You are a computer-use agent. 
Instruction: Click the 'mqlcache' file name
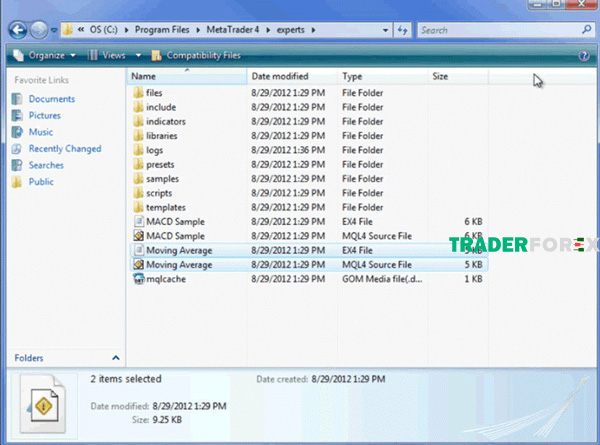(x=166, y=279)
